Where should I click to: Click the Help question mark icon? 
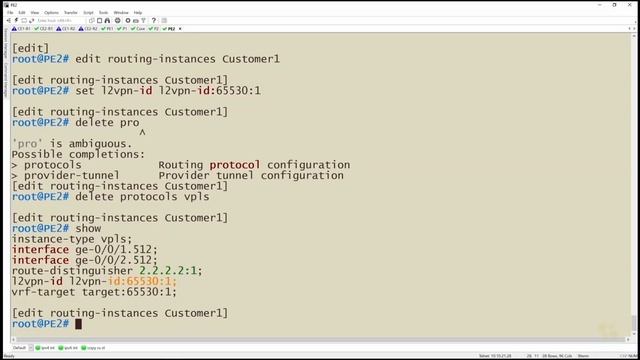tap(154, 20)
